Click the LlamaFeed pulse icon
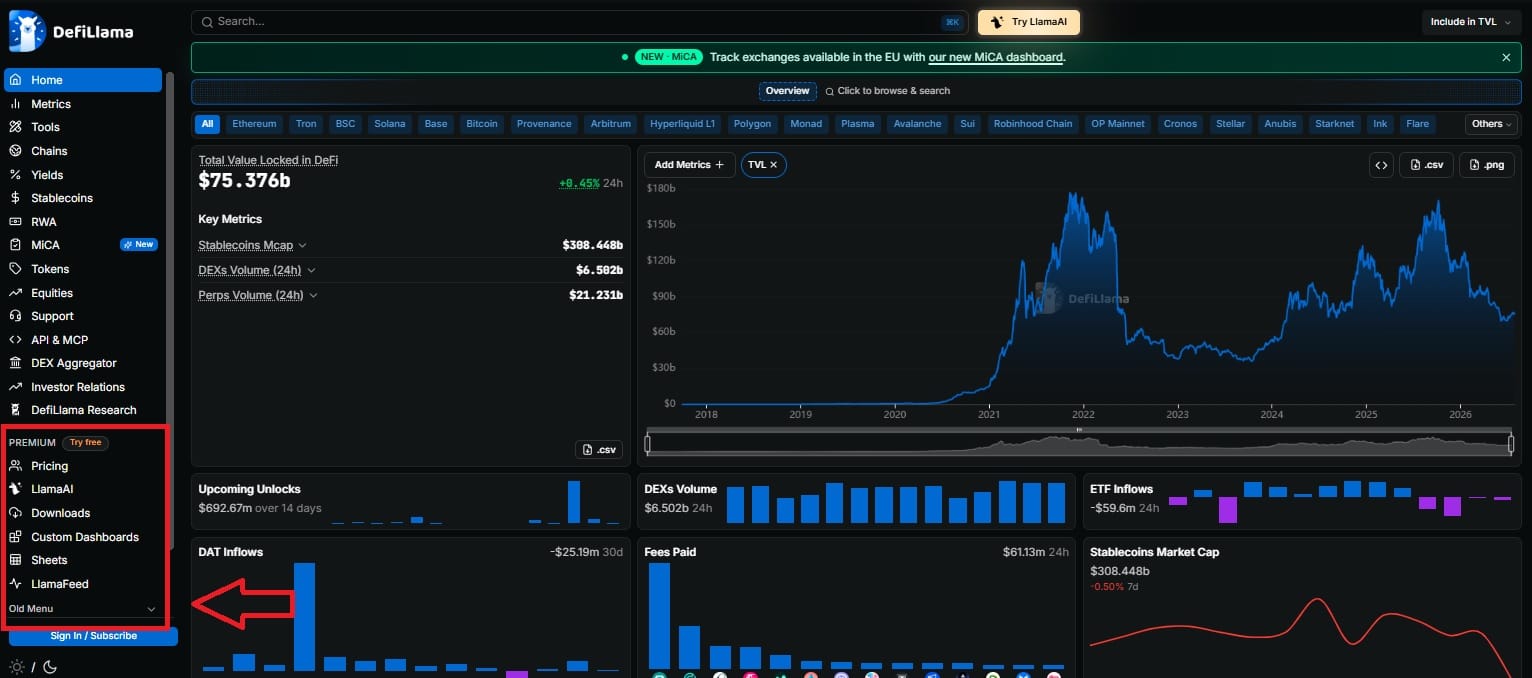The width and height of the screenshot is (1532, 678). tap(15, 584)
